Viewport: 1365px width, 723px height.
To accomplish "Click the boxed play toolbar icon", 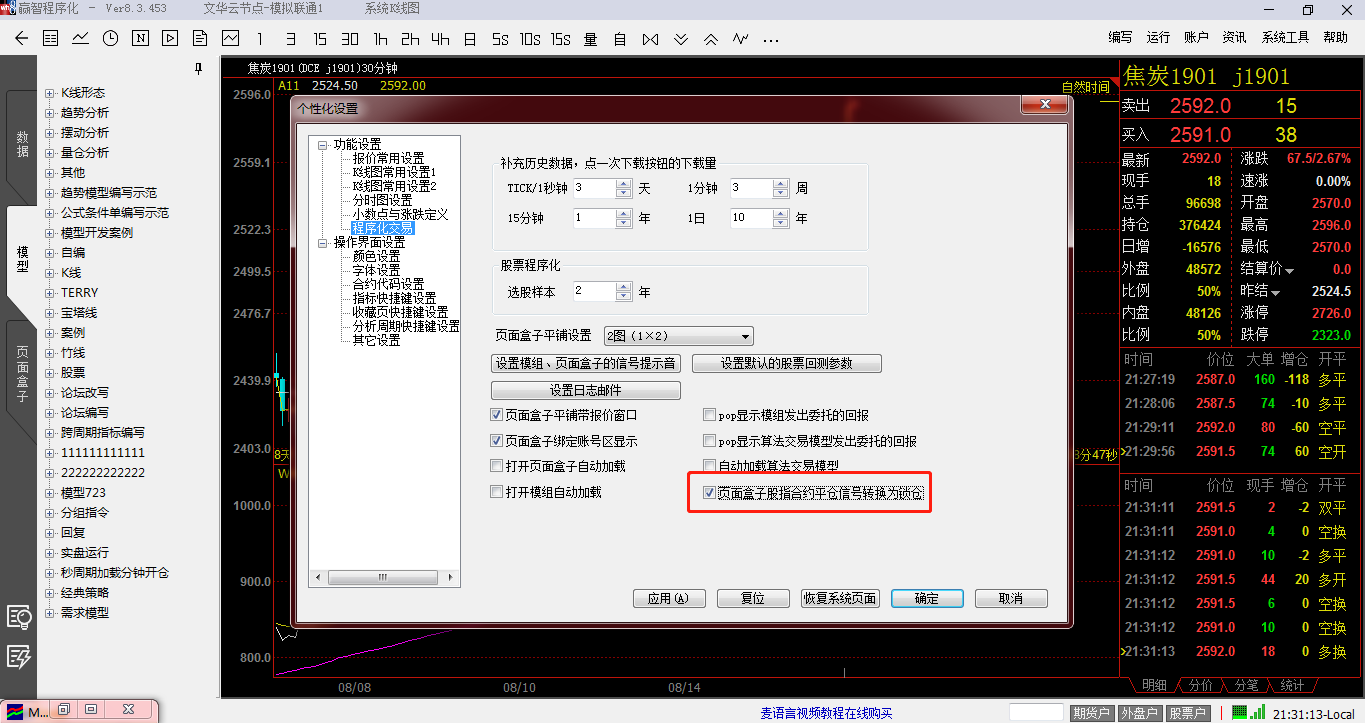I will click(170, 39).
